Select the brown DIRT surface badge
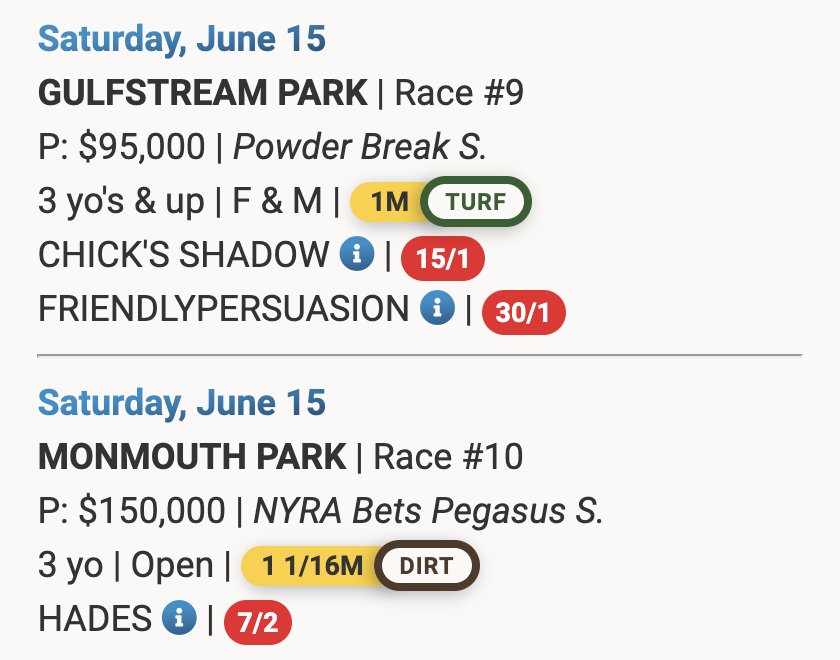 (427, 566)
